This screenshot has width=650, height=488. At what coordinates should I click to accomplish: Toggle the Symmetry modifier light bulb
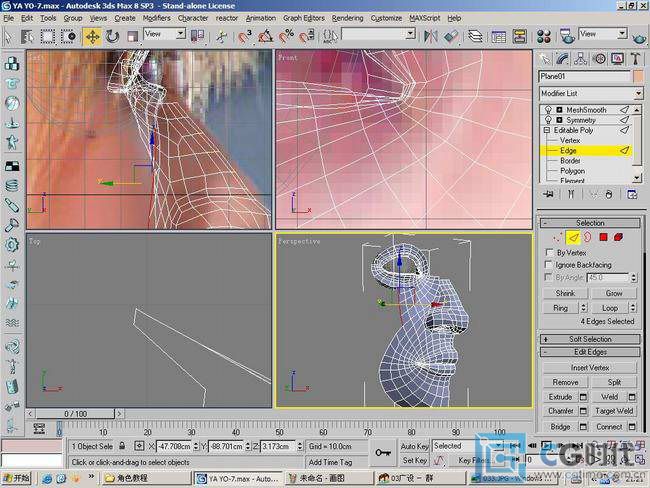point(548,120)
